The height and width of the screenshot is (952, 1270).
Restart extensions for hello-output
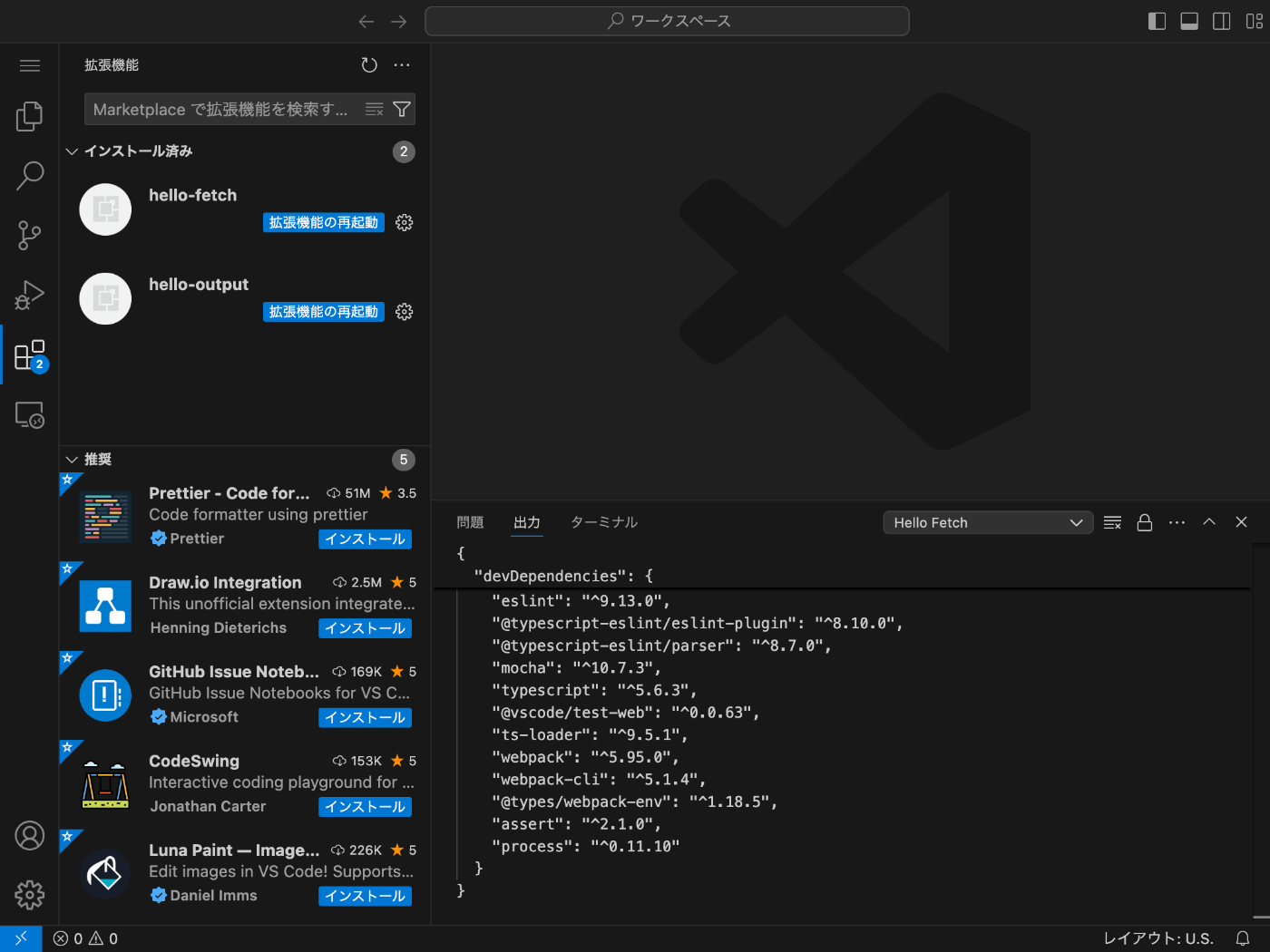point(324,312)
